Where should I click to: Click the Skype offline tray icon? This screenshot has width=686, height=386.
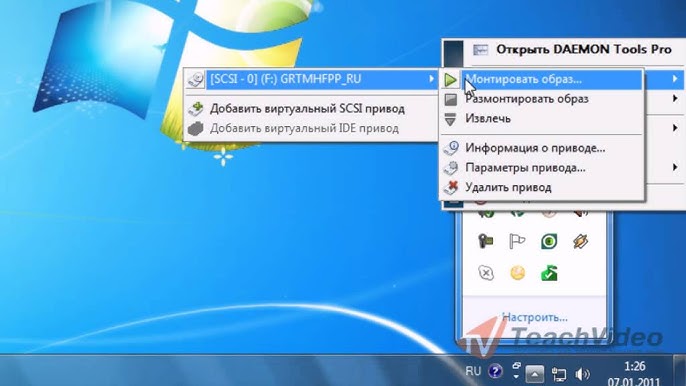(x=486, y=273)
